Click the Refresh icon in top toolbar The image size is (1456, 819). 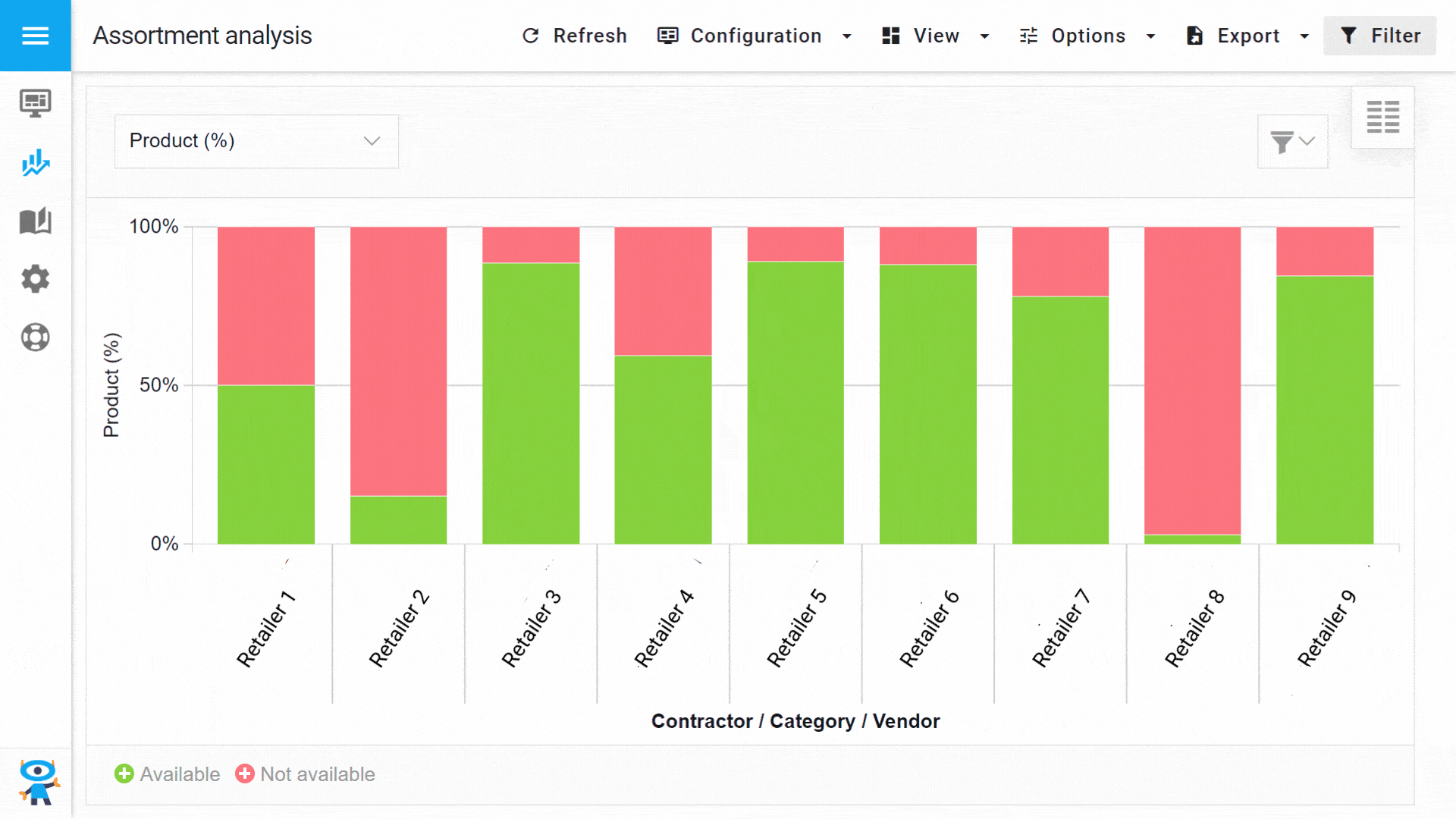[x=532, y=36]
